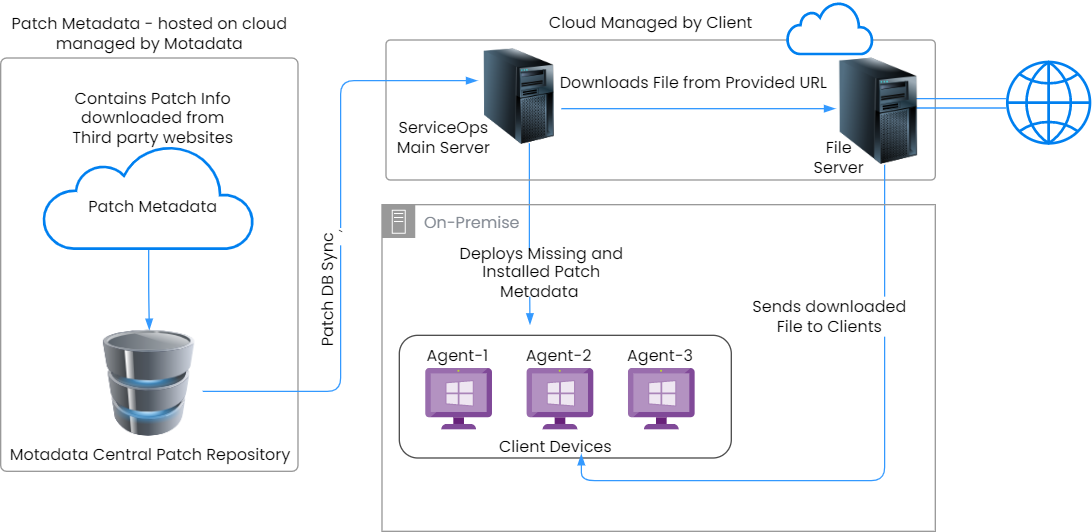Select 'Sends downloaded File to Clients' label
The image size is (1092, 532).
(829, 316)
